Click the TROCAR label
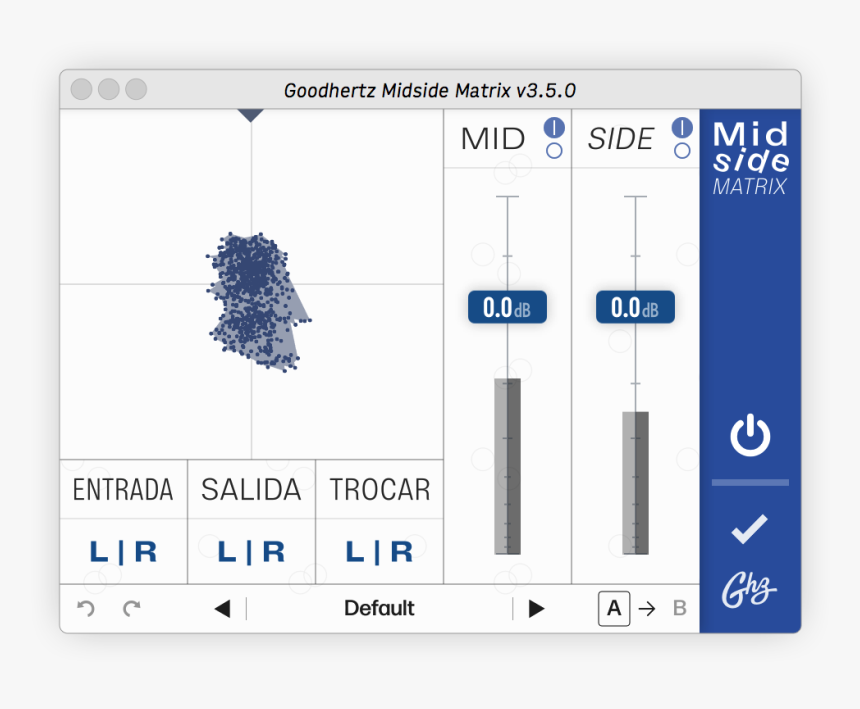This screenshot has height=709, width=860. (x=380, y=490)
